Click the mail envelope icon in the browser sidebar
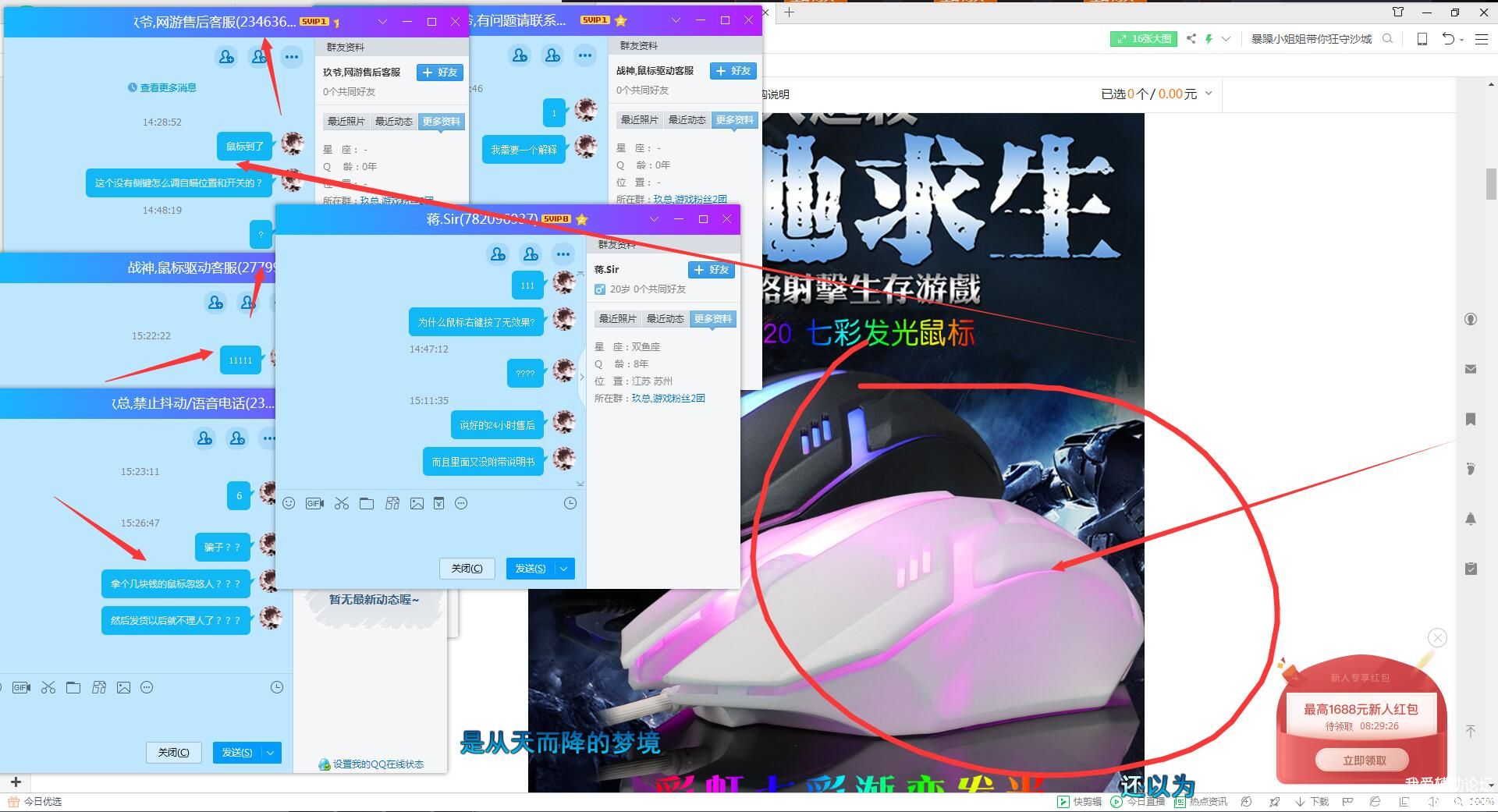 click(1471, 369)
